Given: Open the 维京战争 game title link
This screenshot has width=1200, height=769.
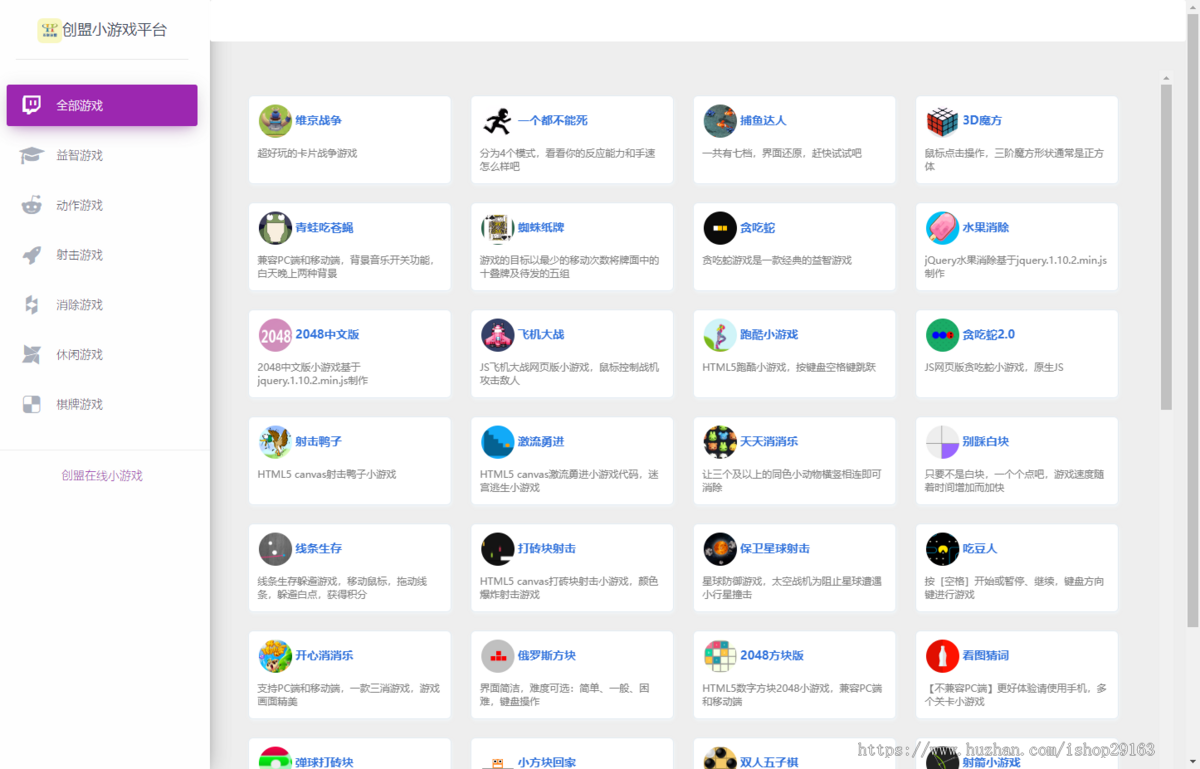Looking at the screenshot, I should coord(318,121).
